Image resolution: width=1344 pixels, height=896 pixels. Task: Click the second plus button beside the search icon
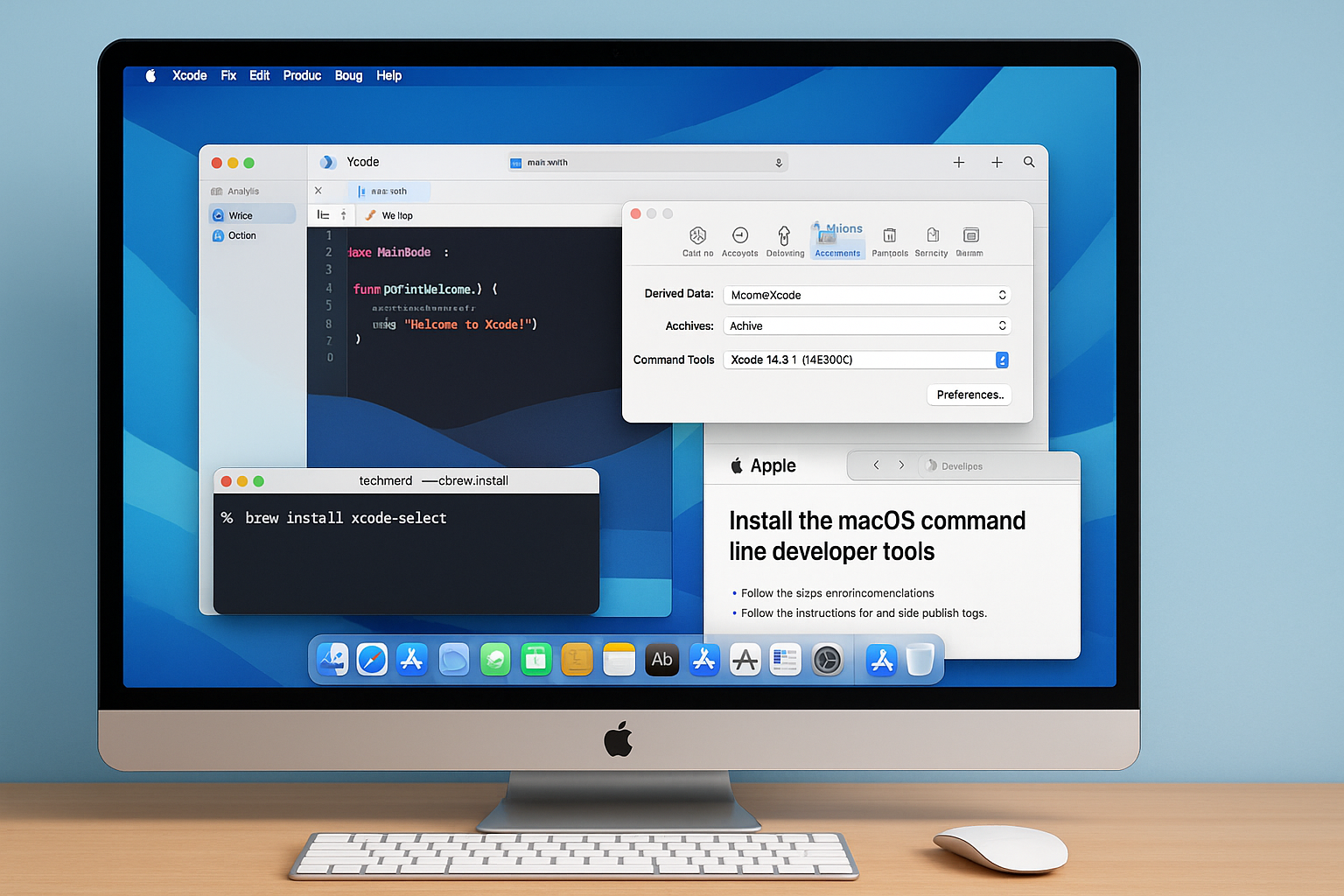point(997,162)
